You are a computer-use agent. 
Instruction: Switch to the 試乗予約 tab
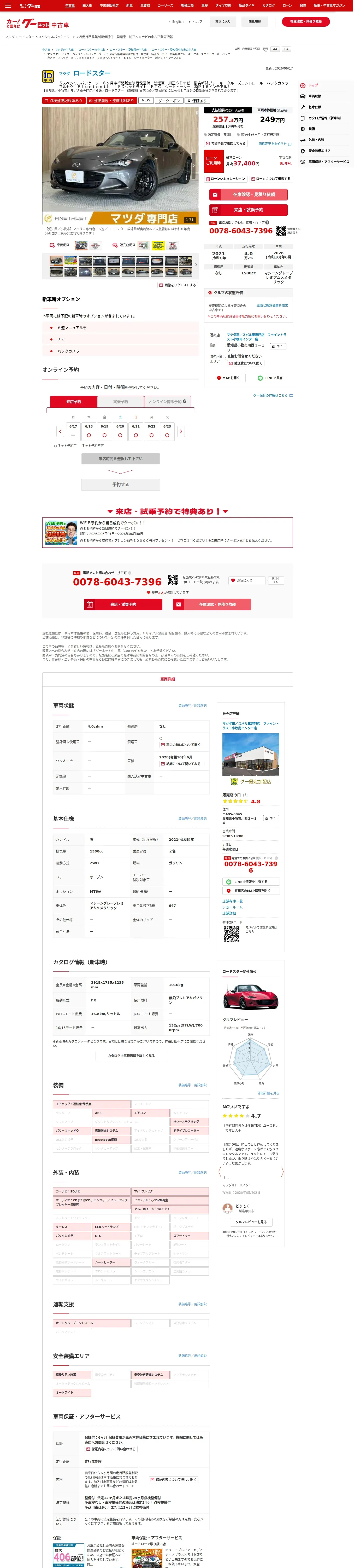pyautogui.click(x=120, y=401)
